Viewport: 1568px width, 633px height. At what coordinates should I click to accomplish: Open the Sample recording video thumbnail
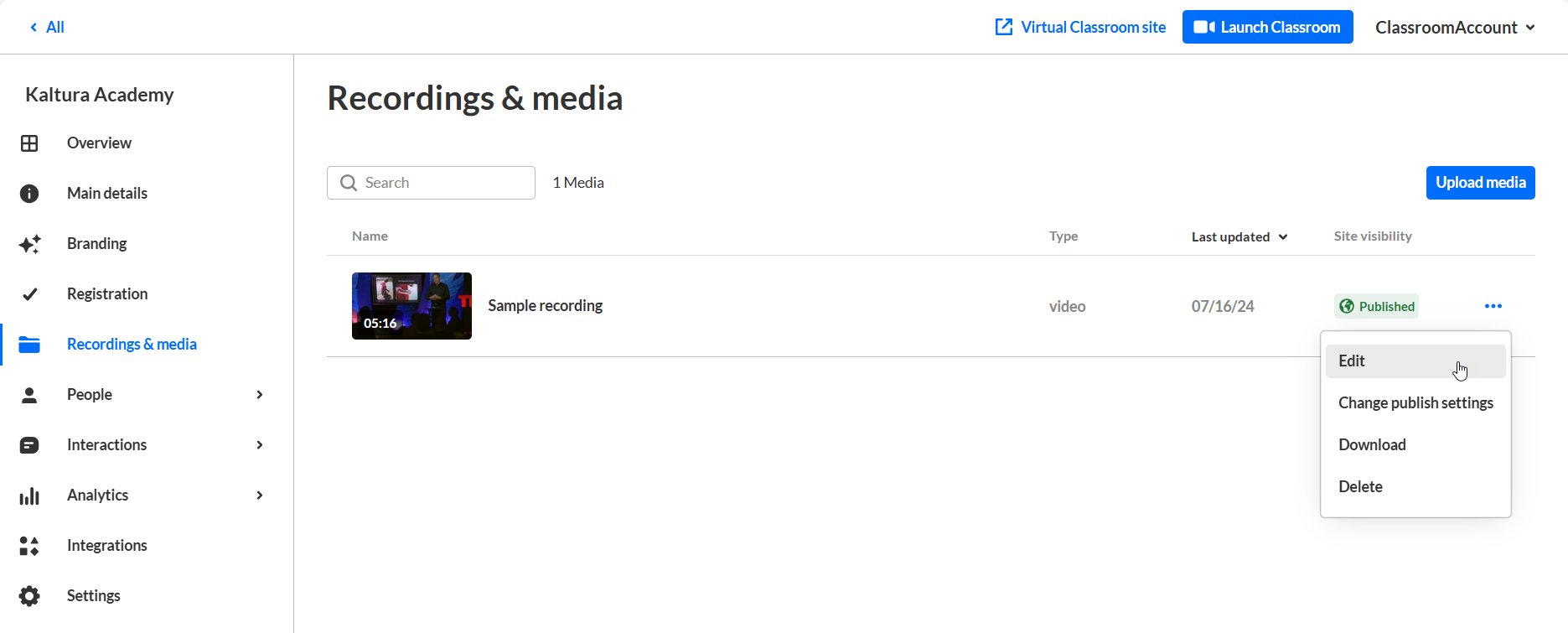[x=411, y=306]
